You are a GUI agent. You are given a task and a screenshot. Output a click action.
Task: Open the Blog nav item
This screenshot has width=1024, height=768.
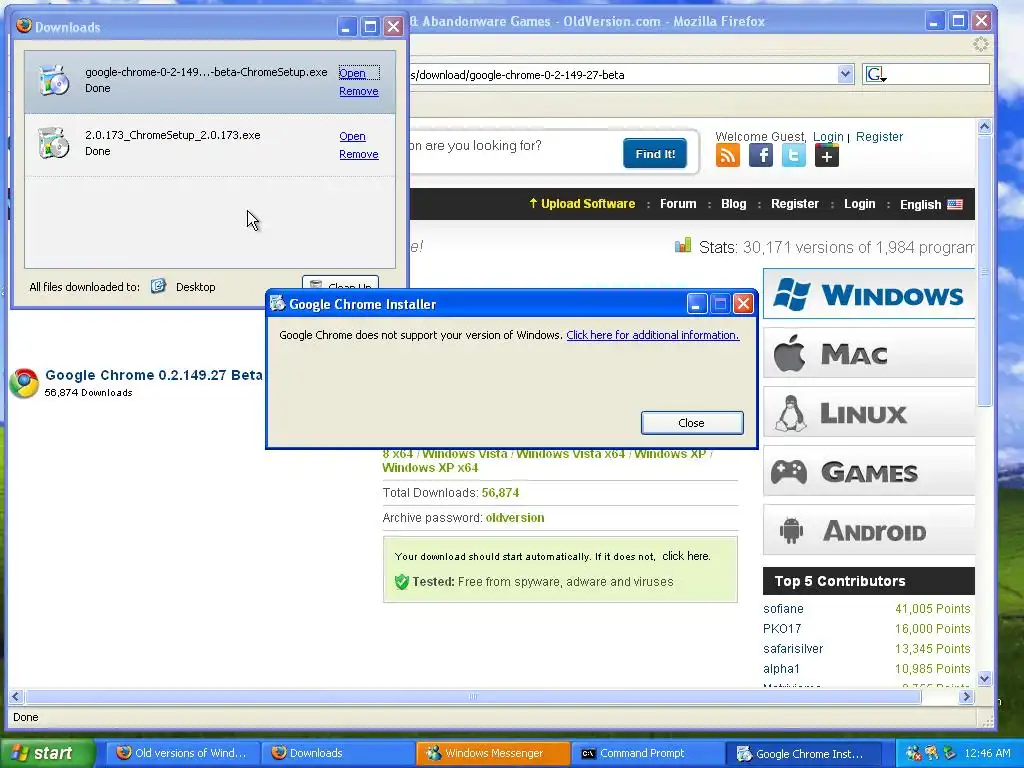click(x=733, y=204)
